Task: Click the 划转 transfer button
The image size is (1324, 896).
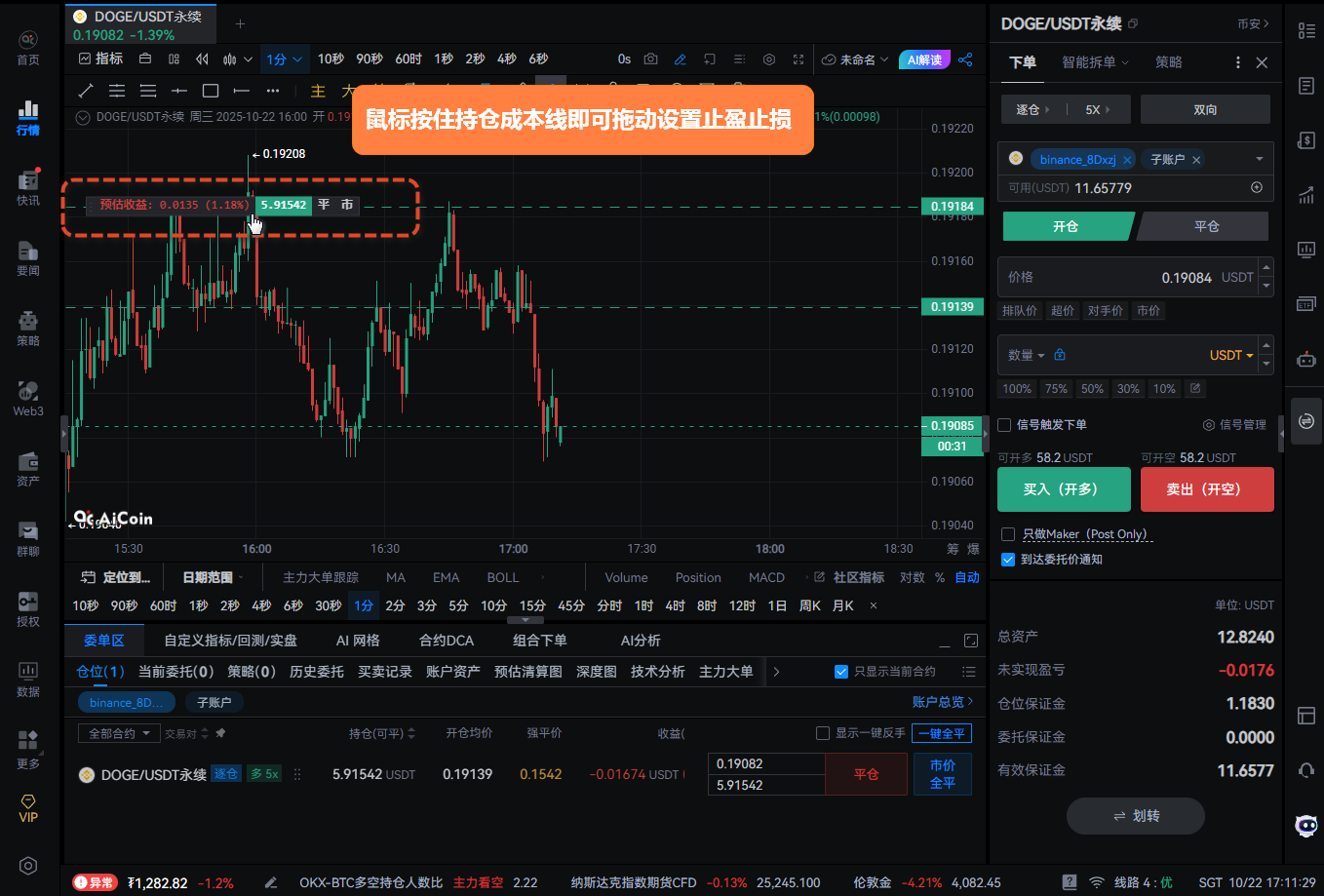Action: (x=1135, y=816)
